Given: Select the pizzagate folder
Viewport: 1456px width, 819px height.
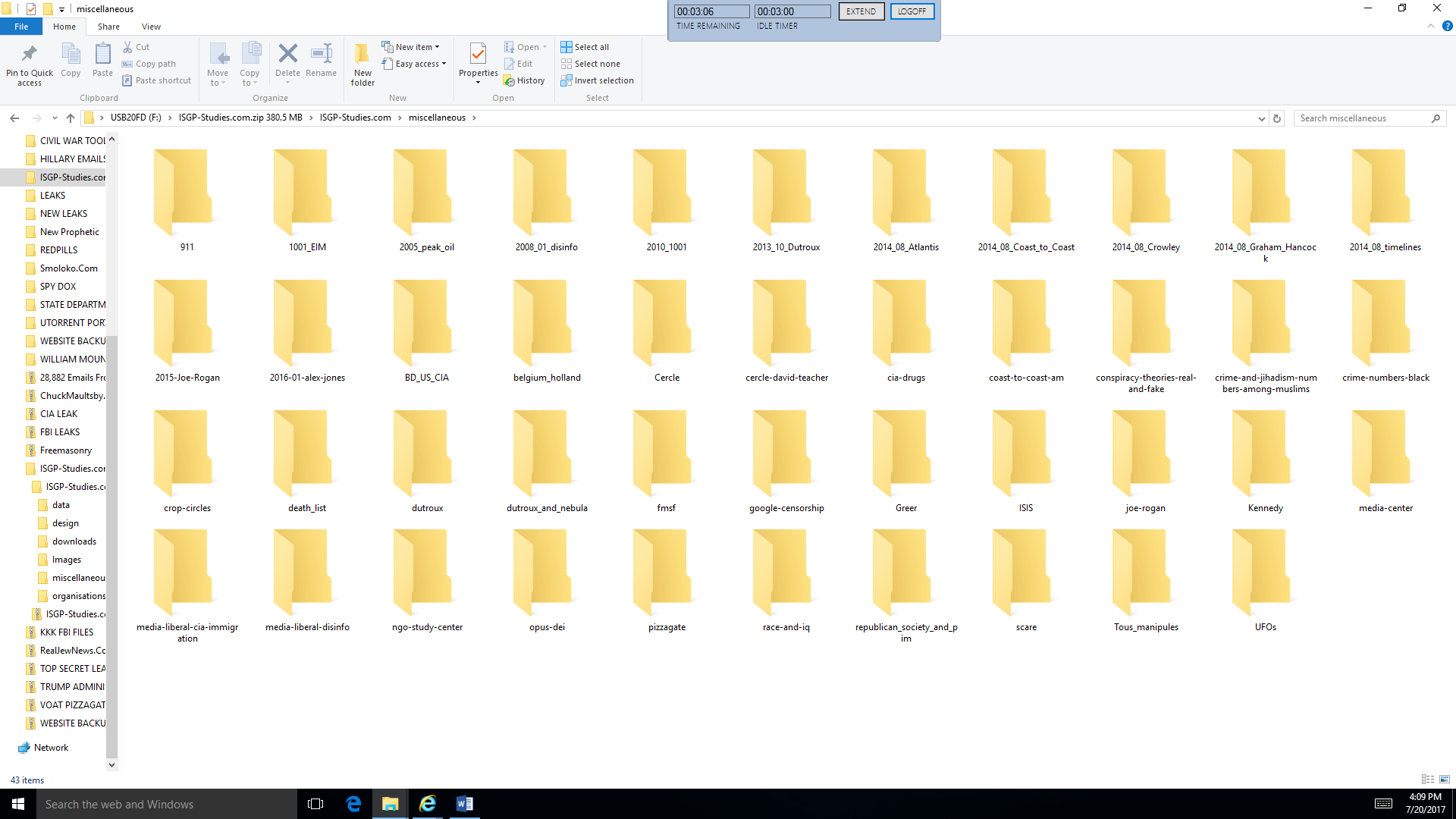Looking at the screenshot, I should [667, 582].
